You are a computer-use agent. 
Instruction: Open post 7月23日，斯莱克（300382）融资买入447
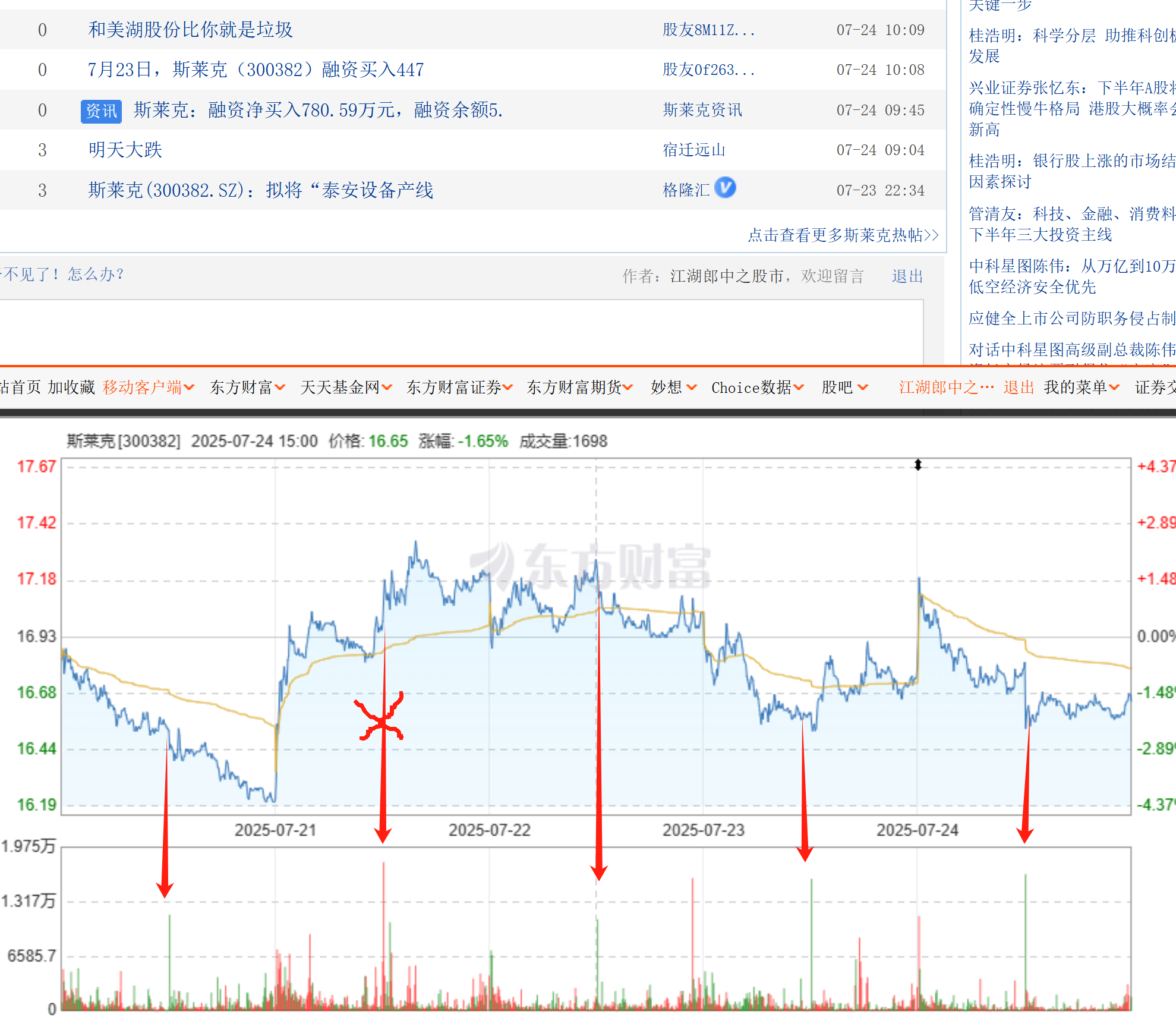coord(256,70)
